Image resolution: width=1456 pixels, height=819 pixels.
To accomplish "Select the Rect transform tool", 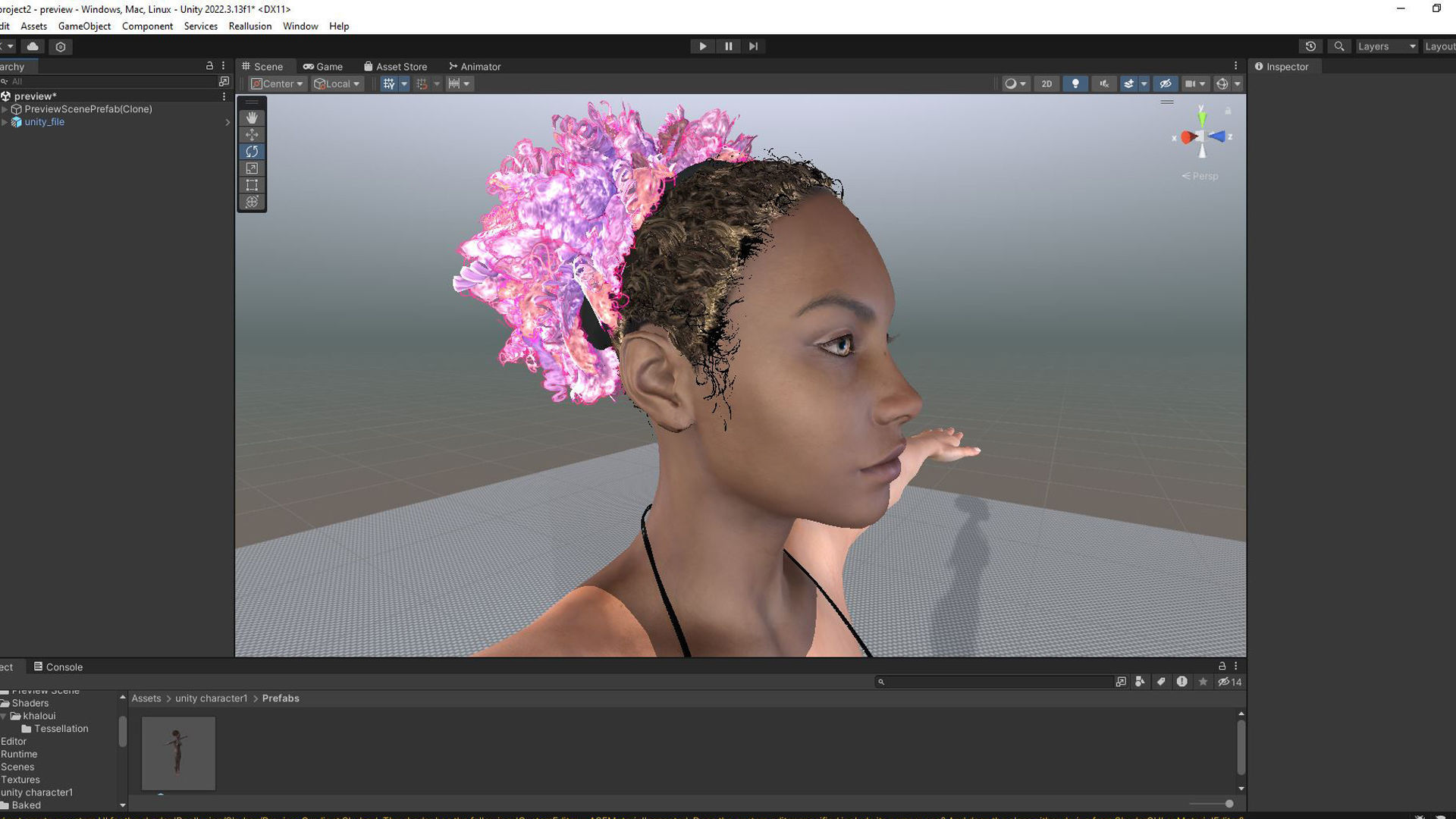I will pos(252,185).
